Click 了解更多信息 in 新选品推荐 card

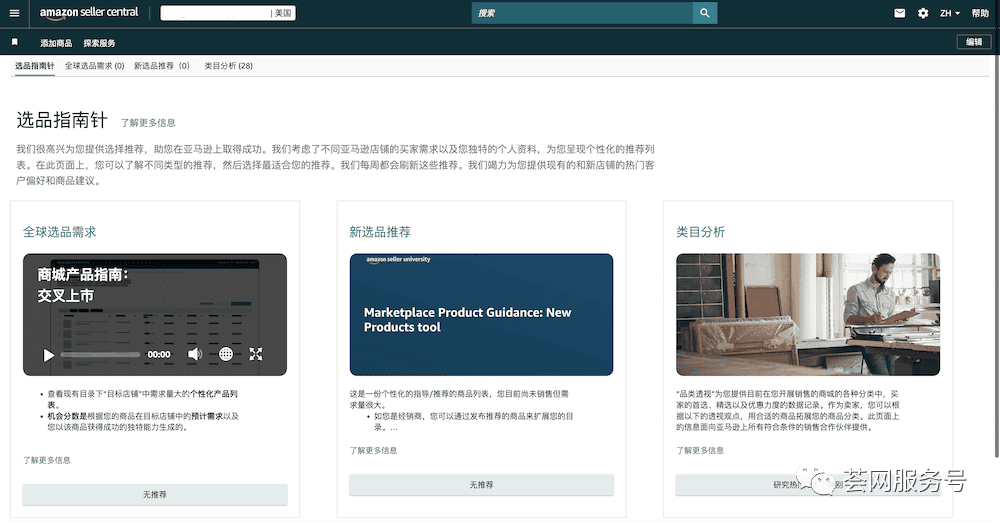tap(374, 450)
